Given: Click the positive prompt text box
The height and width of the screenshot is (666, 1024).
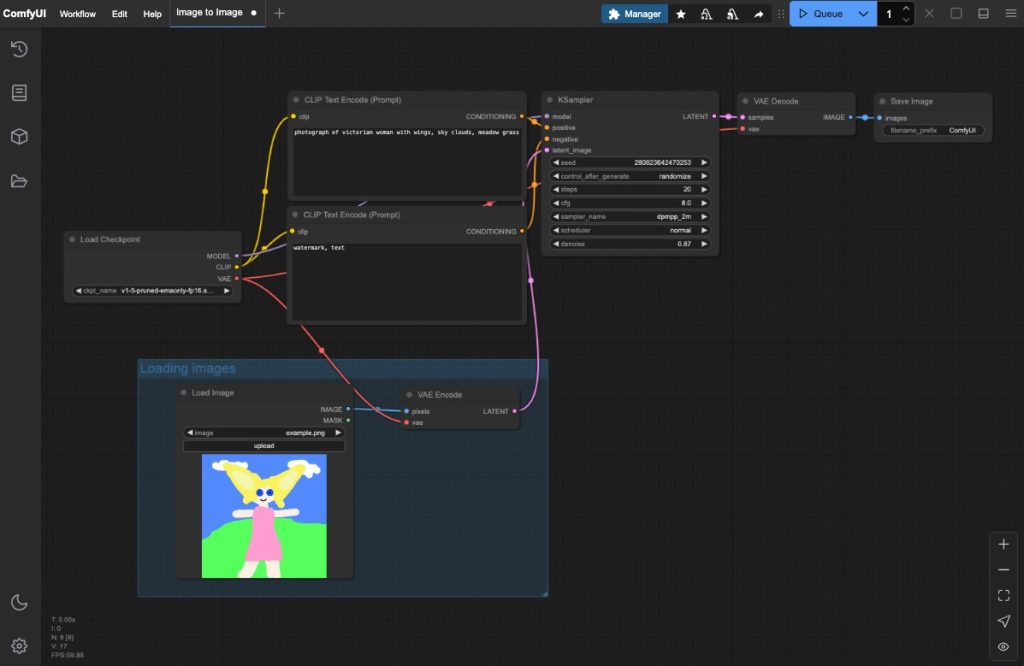Looking at the screenshot, I should (406, 160).
